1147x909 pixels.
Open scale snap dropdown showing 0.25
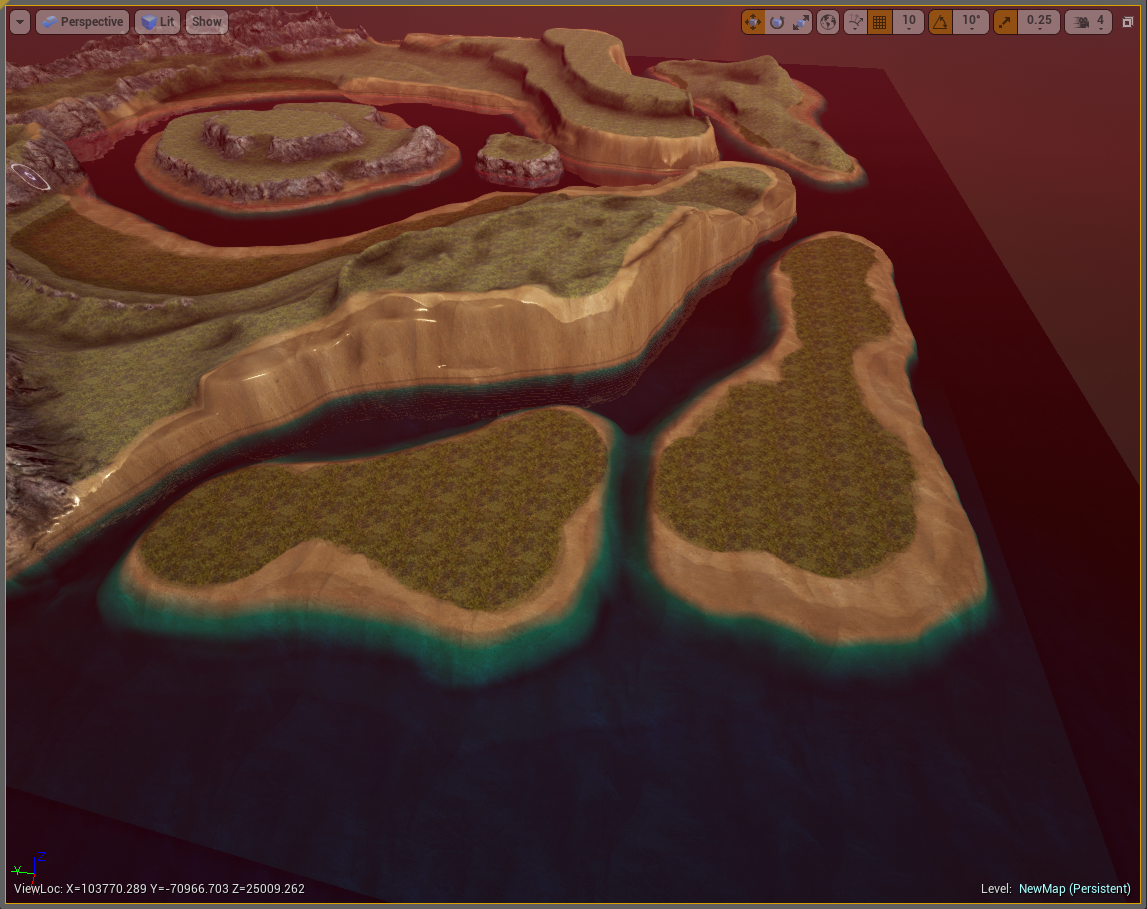[1039, 22]
